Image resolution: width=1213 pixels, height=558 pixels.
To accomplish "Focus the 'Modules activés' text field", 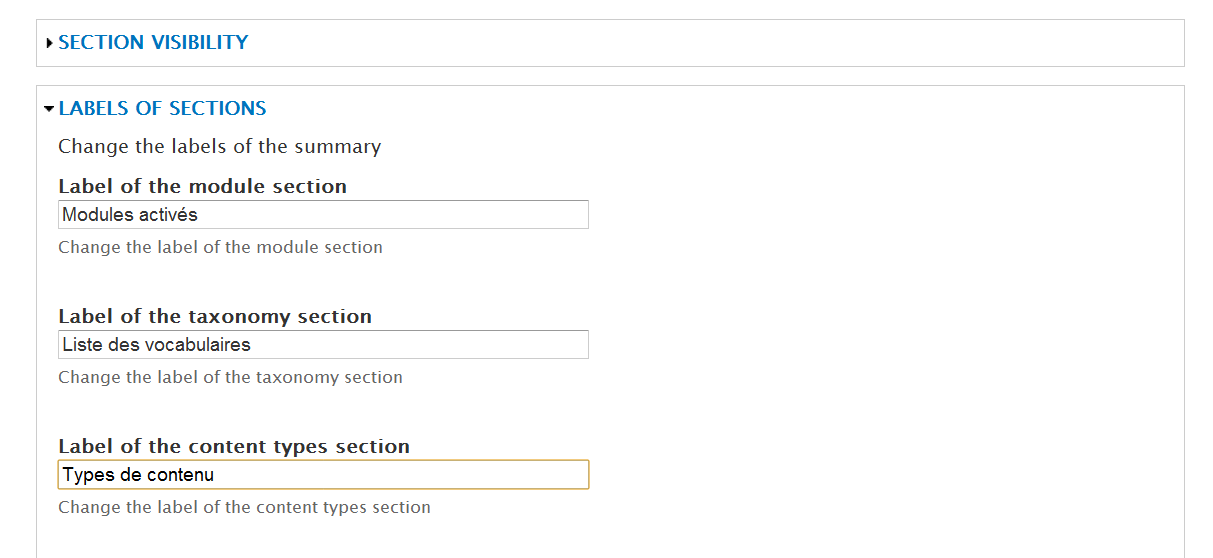I will tap(323, 214).
